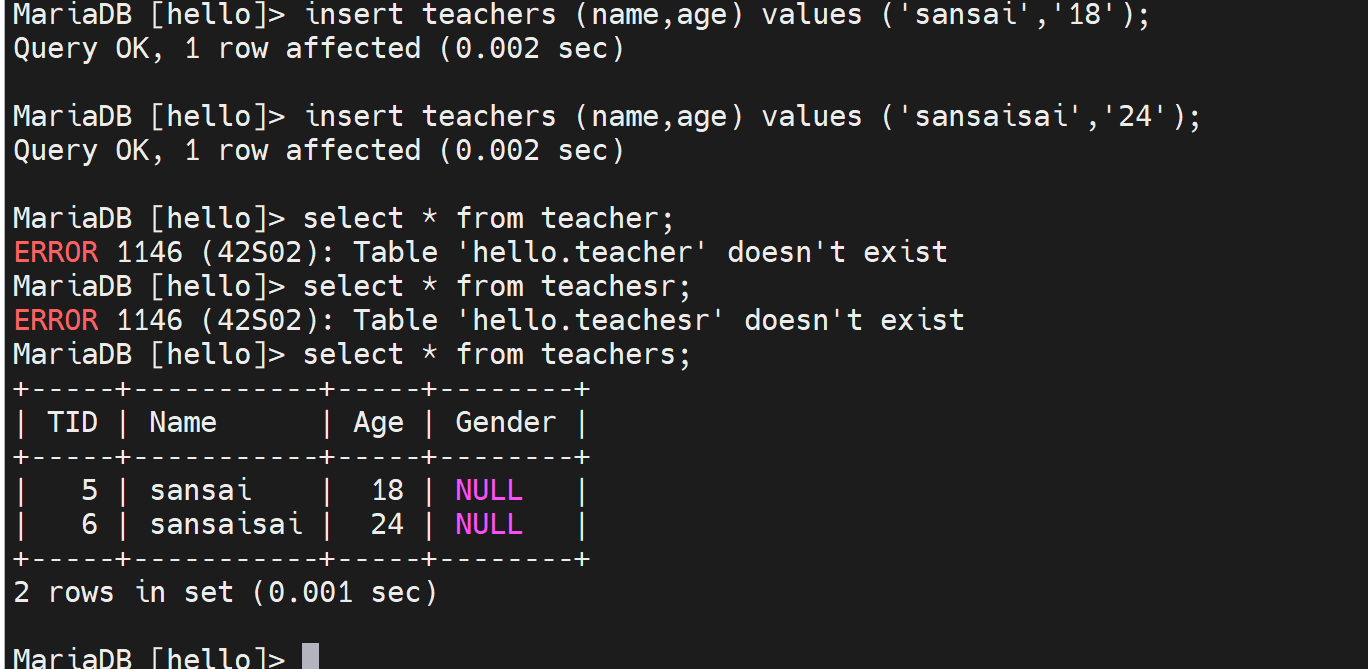
Task: Click the age value 18 in the table
Action: coord(387,491)
